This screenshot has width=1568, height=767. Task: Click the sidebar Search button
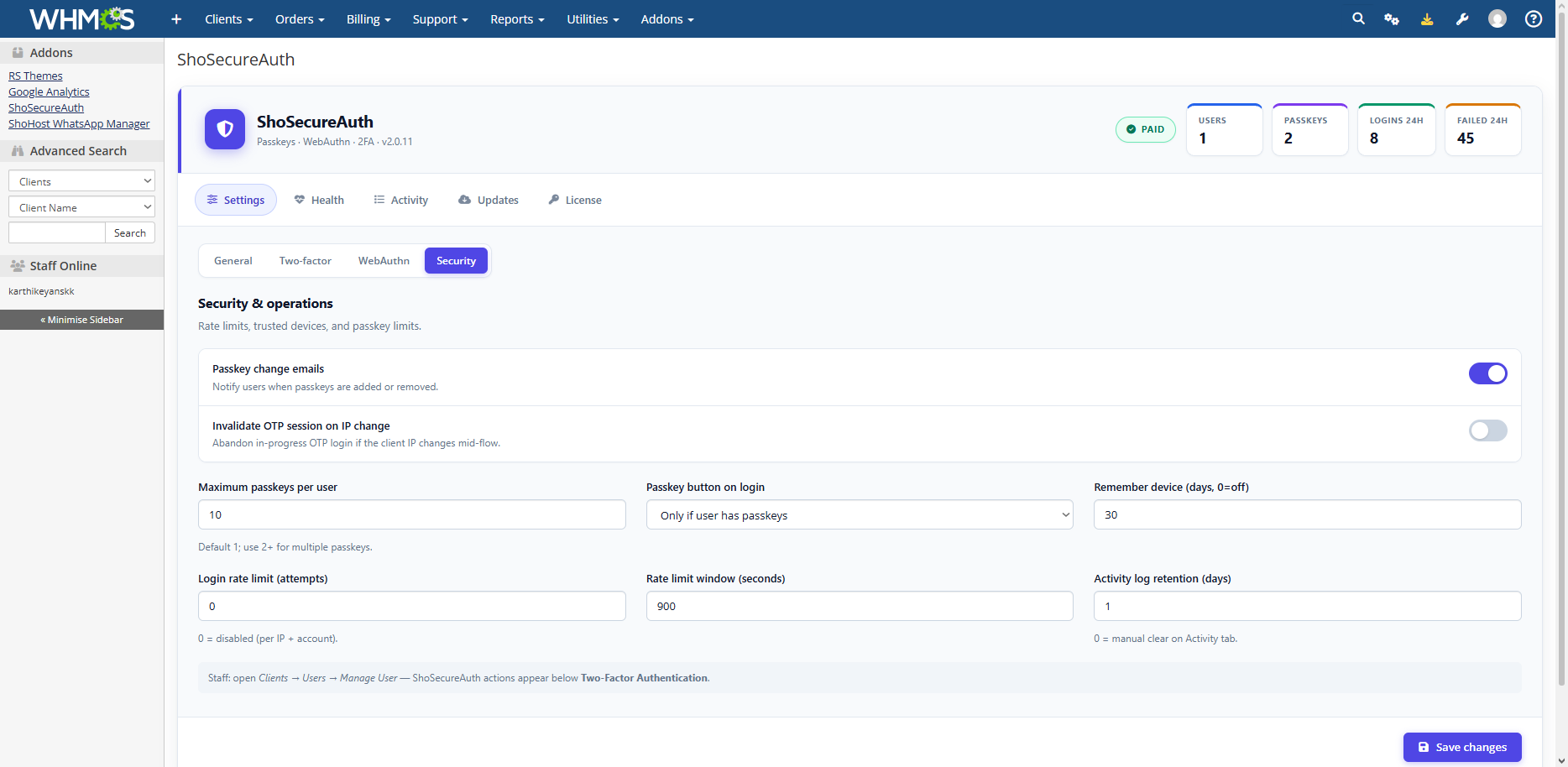pos(130,232)
